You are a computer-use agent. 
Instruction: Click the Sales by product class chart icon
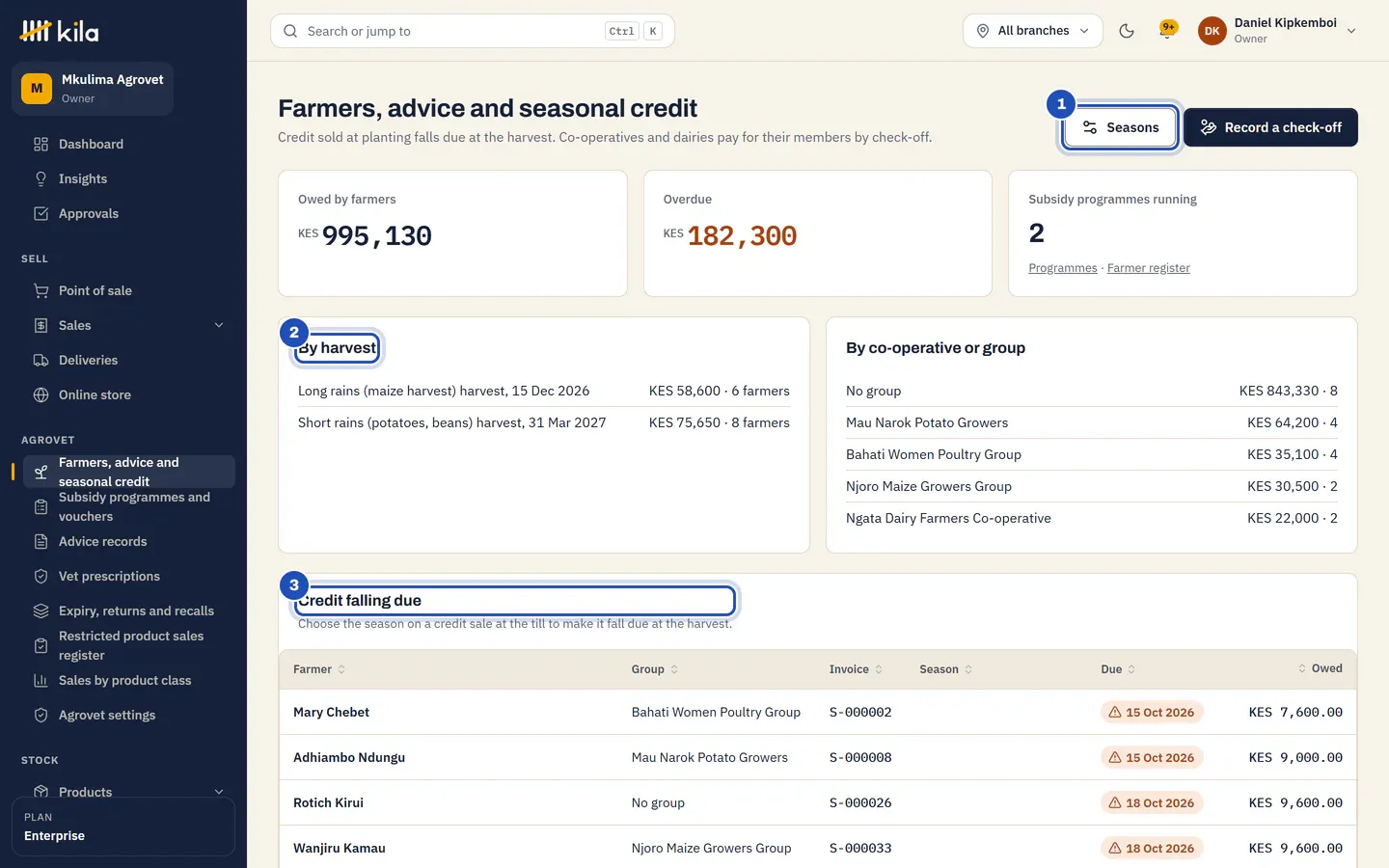pos(41,681)
